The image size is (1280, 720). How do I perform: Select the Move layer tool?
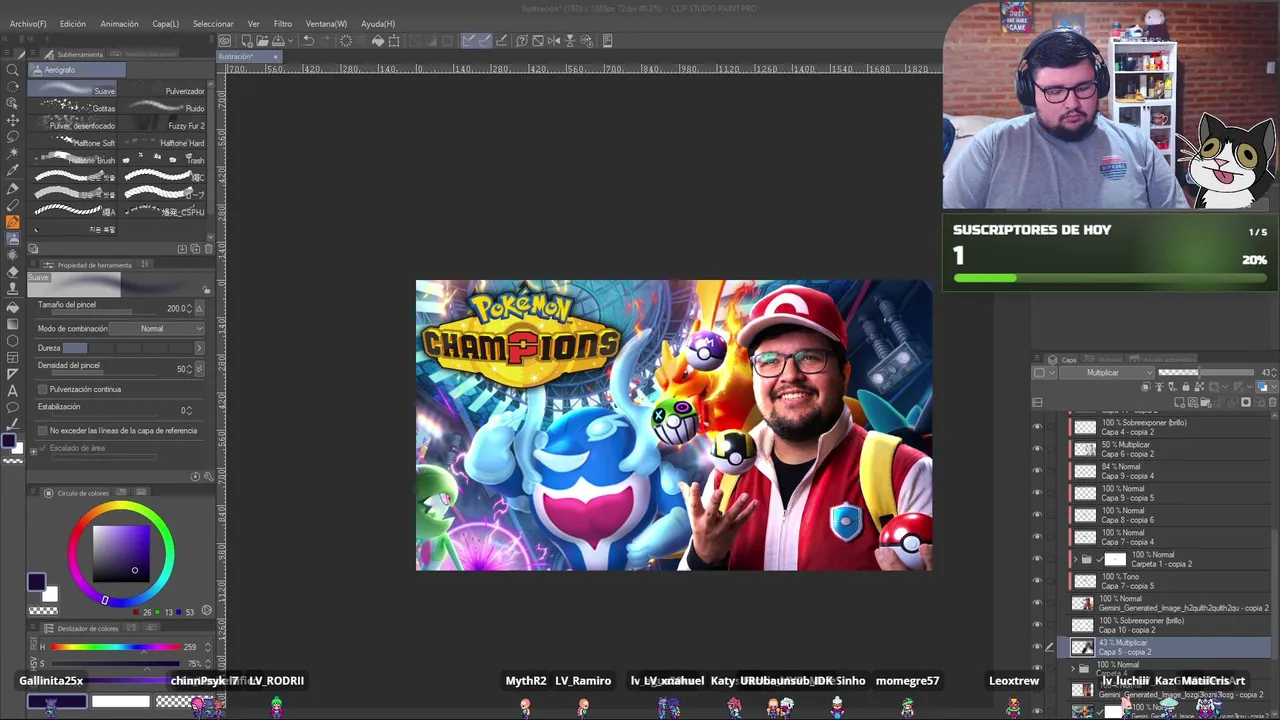tap(13, 120)
